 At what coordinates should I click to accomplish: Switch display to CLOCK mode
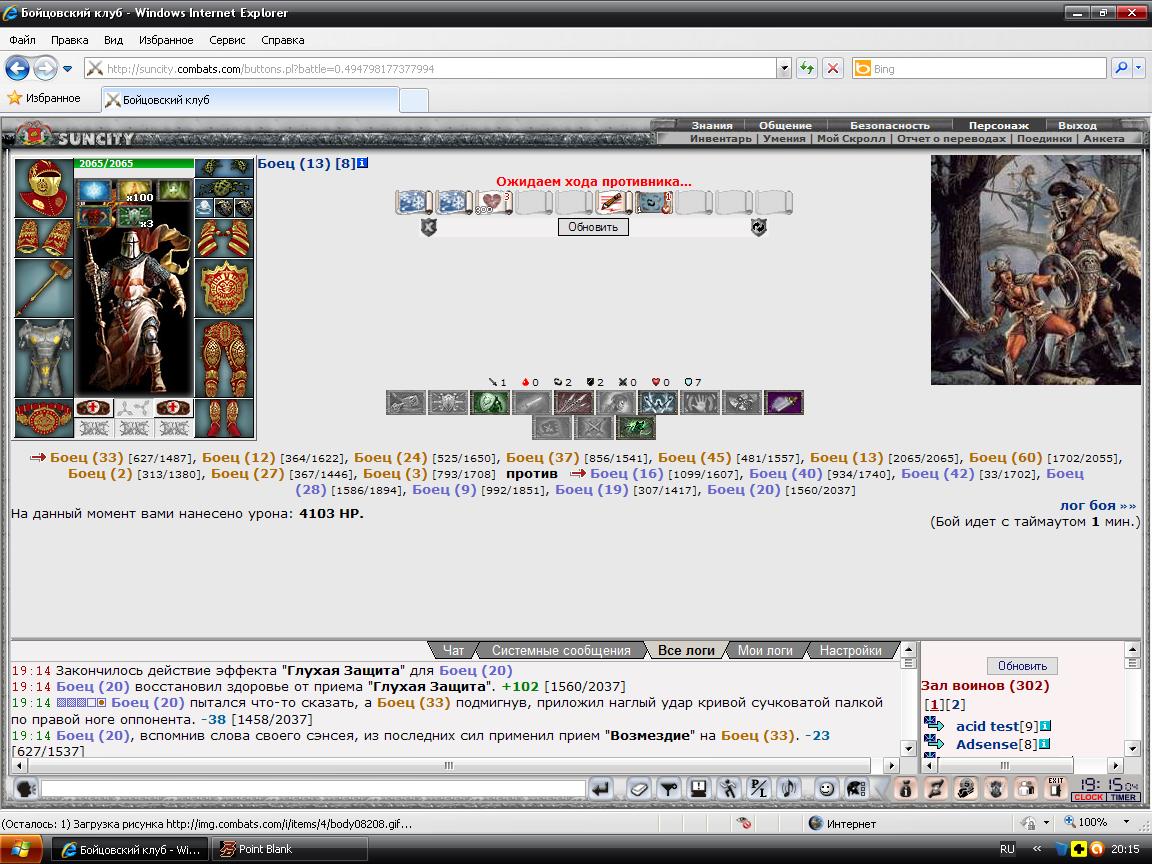(x=1088, y=797)
